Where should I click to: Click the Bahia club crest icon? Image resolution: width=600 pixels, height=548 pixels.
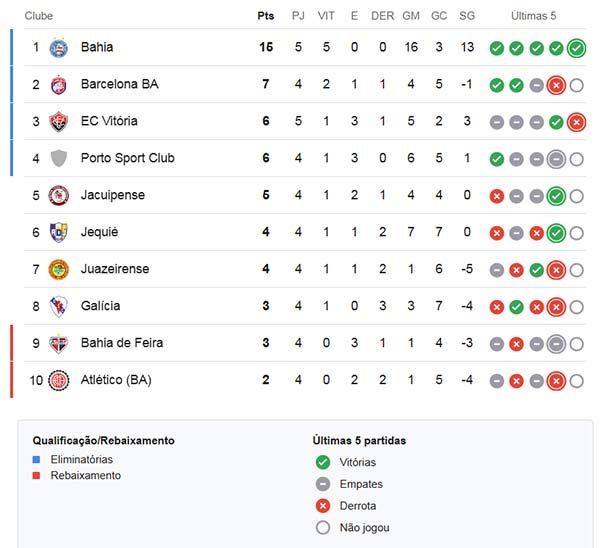click(x=59, y=47)
